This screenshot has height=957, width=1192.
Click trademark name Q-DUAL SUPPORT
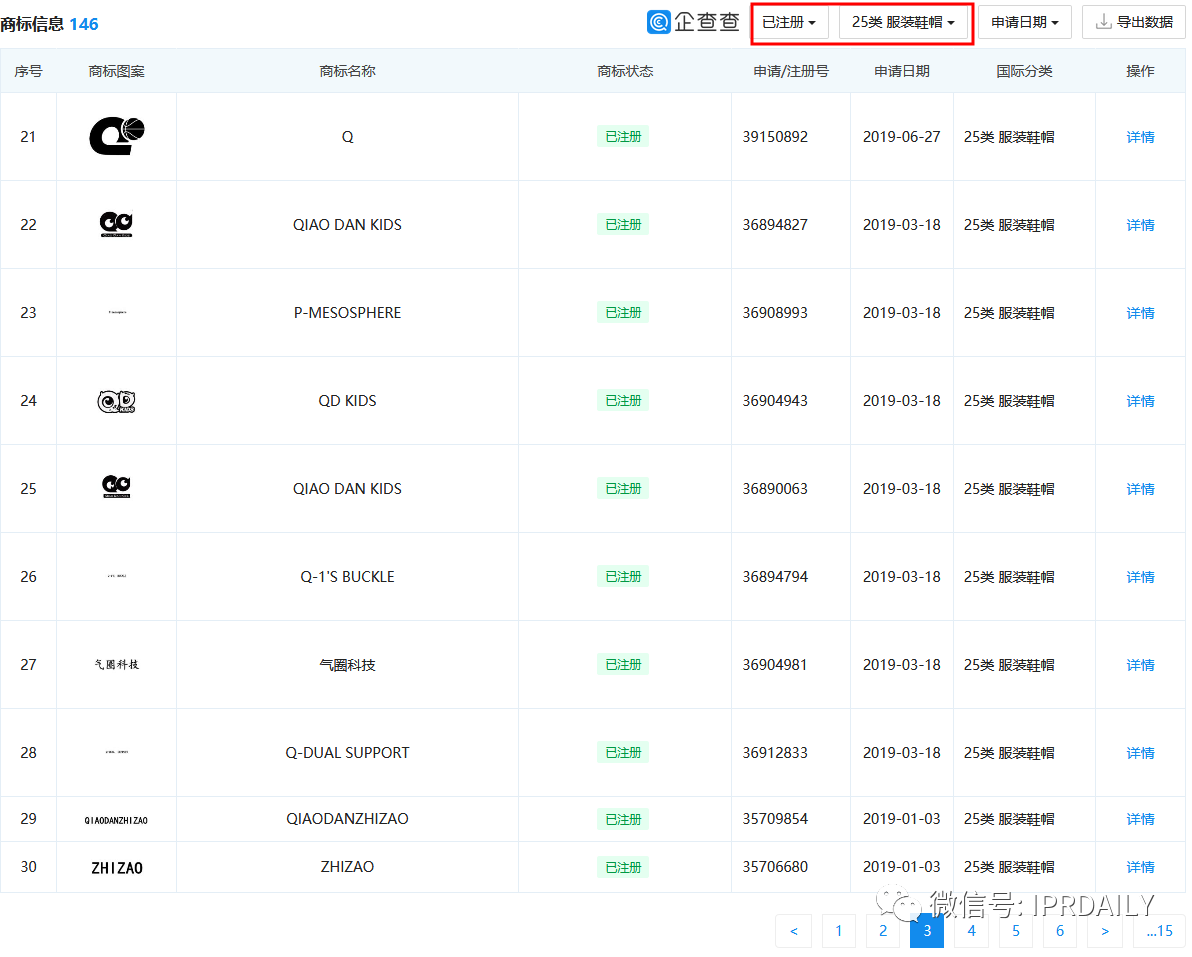point(347,753)
